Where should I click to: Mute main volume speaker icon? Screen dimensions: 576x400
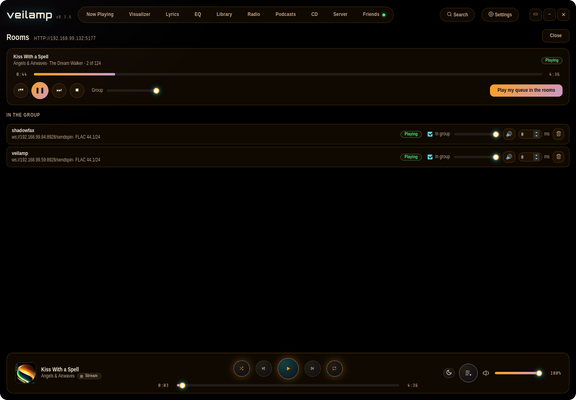[486, 373]
